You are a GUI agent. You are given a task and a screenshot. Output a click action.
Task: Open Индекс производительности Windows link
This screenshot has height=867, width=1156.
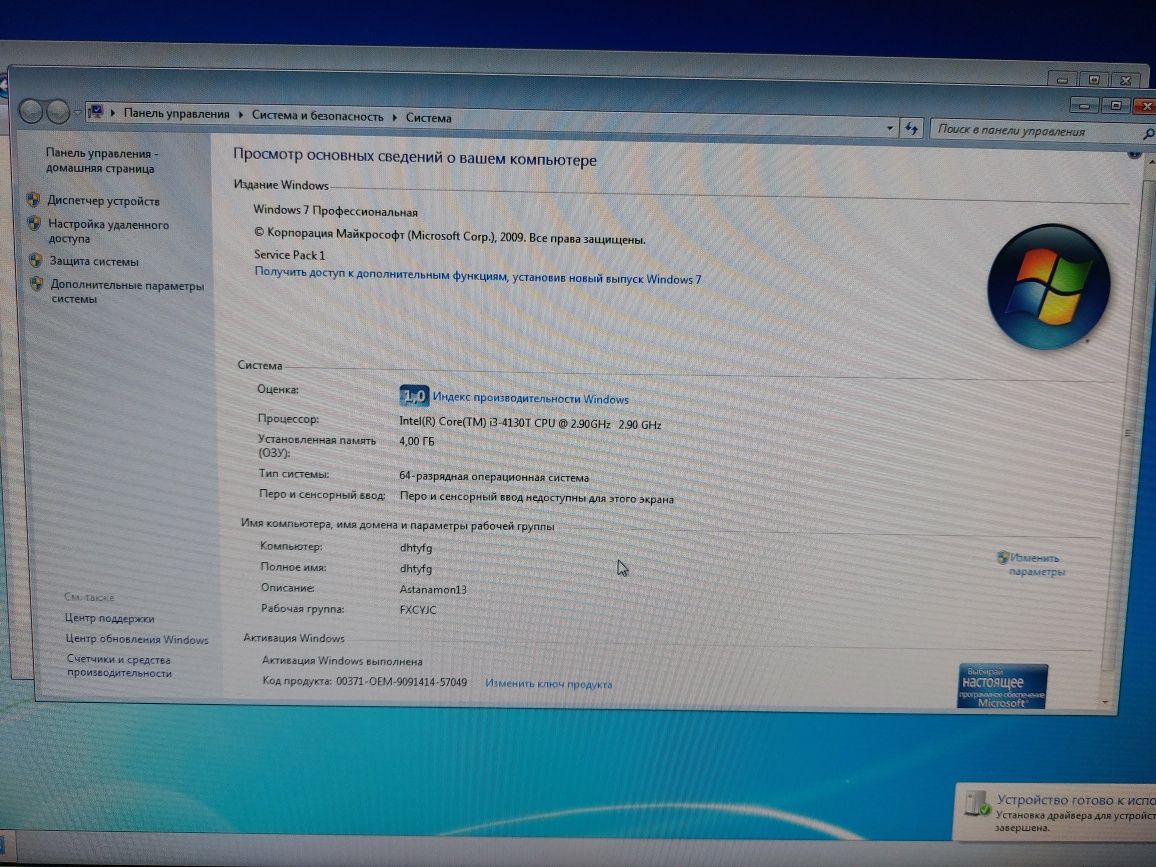pos(530,398)
